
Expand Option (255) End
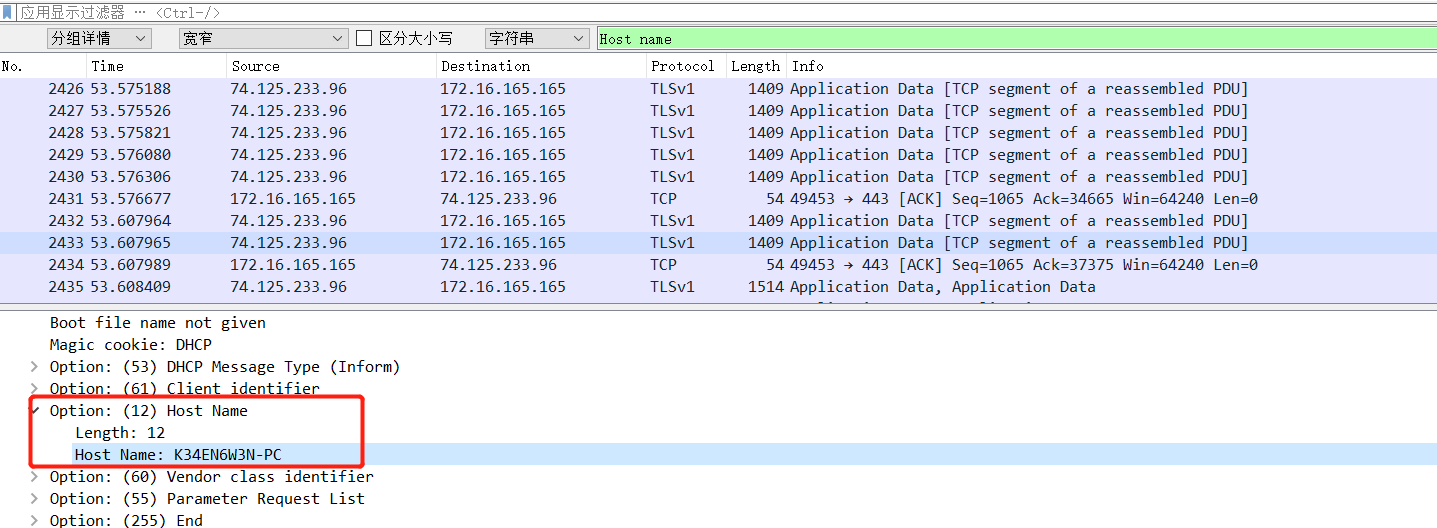pos(36,520)
